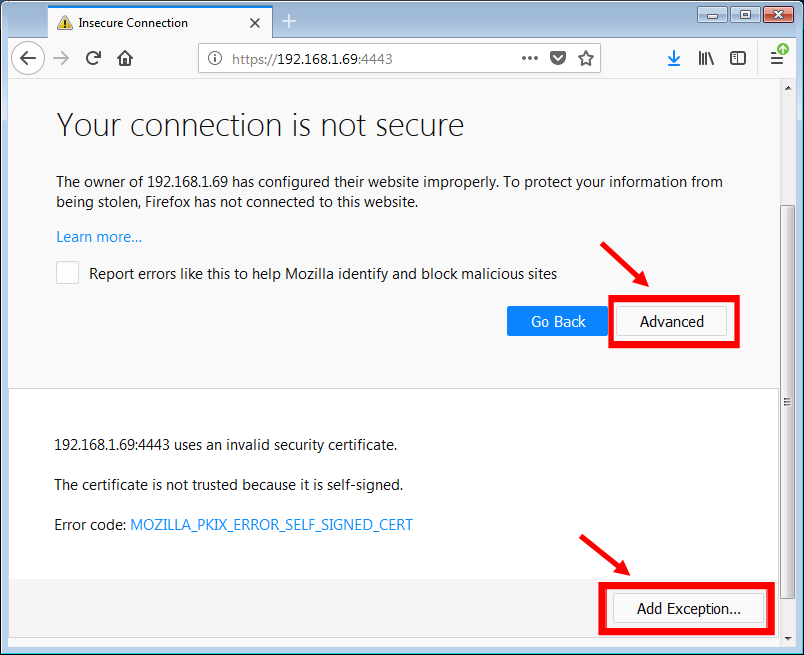This screenshot has width=804, height=655.
Task: Click the Pocket save icon
Action: 558,58
